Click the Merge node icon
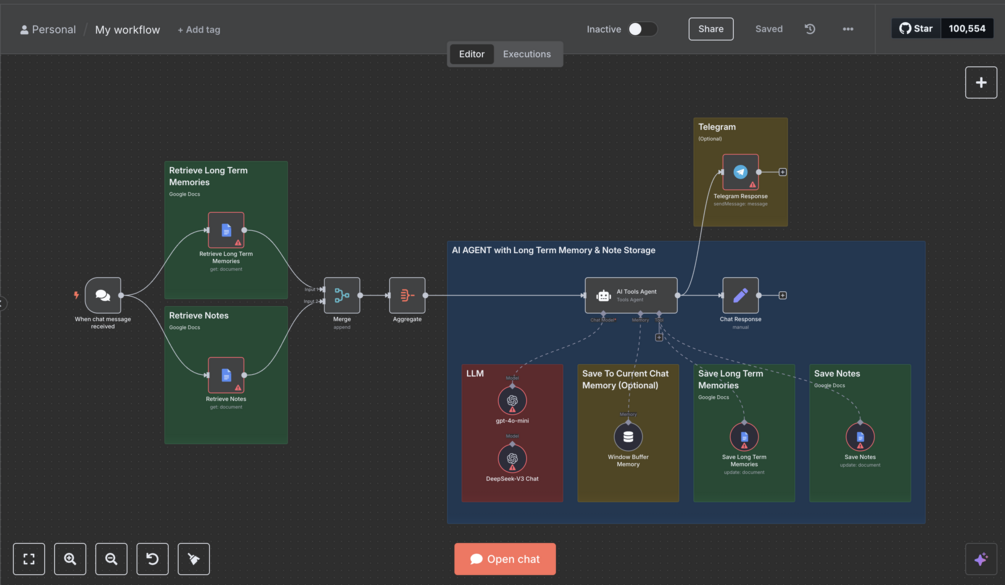Viewport: 1005px width, 585px height. (x=342, y=295)
